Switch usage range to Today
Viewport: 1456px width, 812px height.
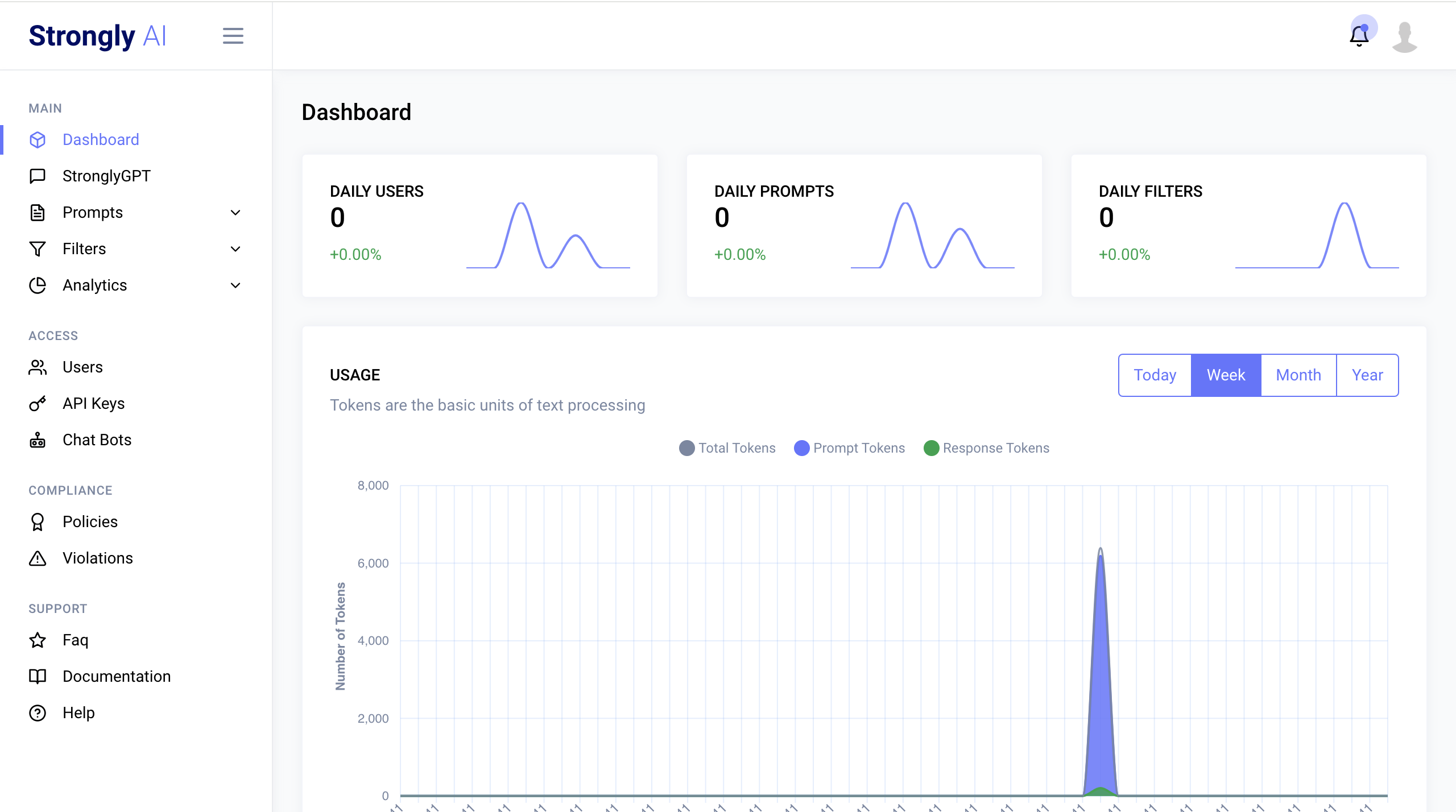1155,375
